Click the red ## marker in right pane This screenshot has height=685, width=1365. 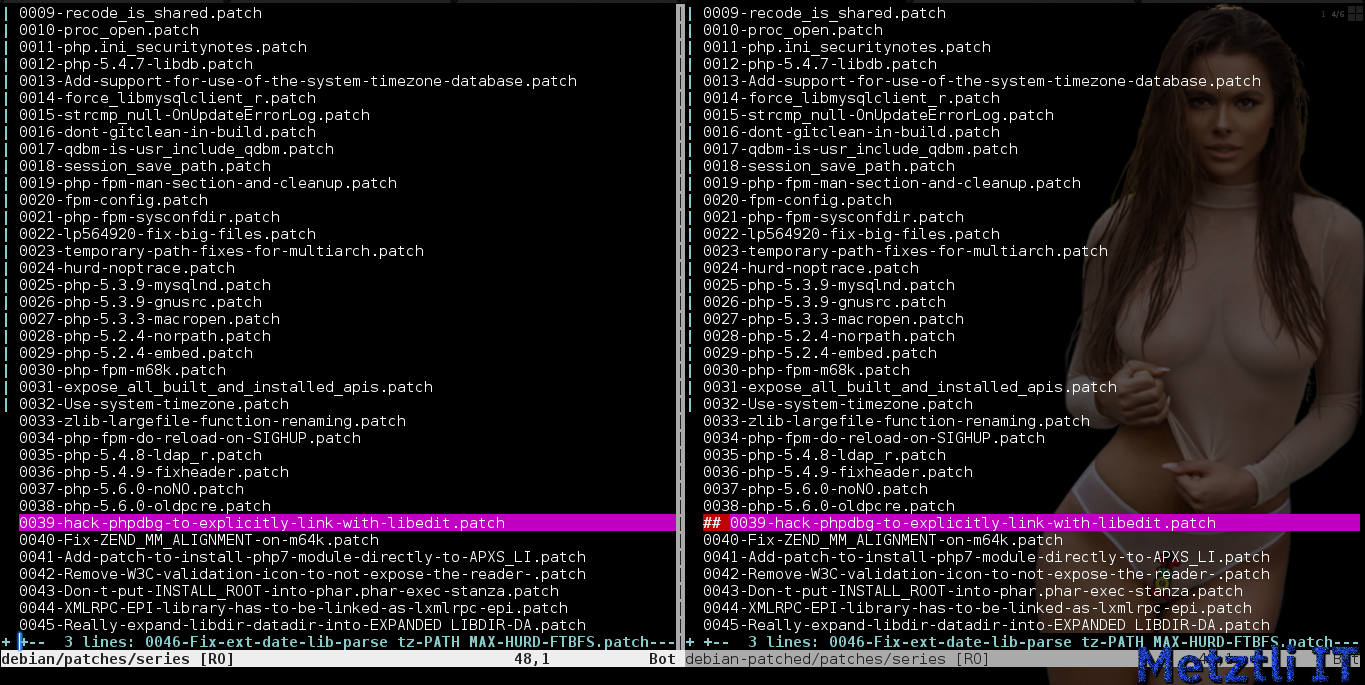tap(712, 523)
